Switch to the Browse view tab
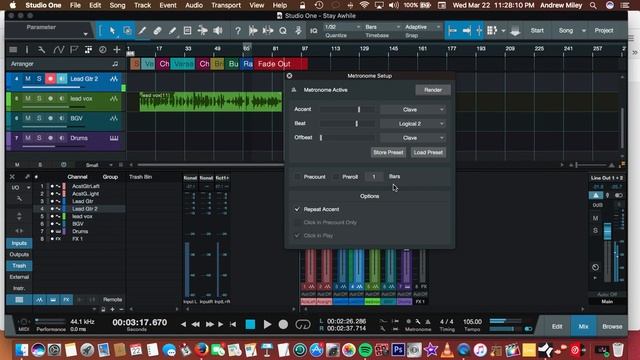 612,326
